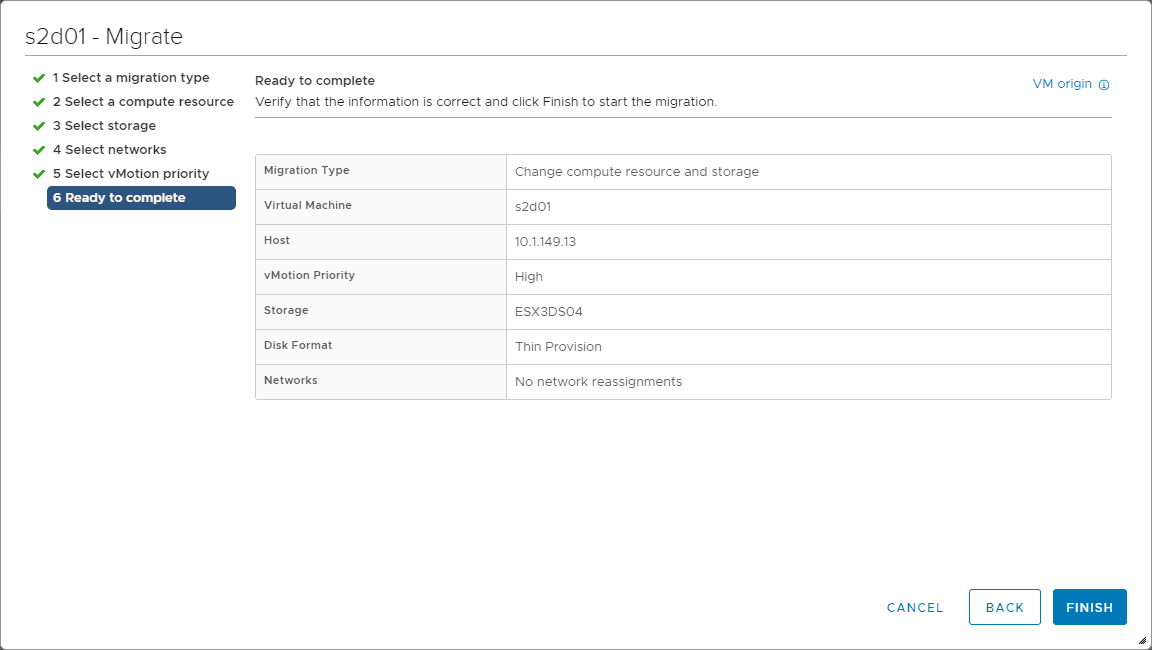Navigate to step 5 Select vMotion priority
Viewport: 1152px width, 650px height.
click(x=131, y=174)
